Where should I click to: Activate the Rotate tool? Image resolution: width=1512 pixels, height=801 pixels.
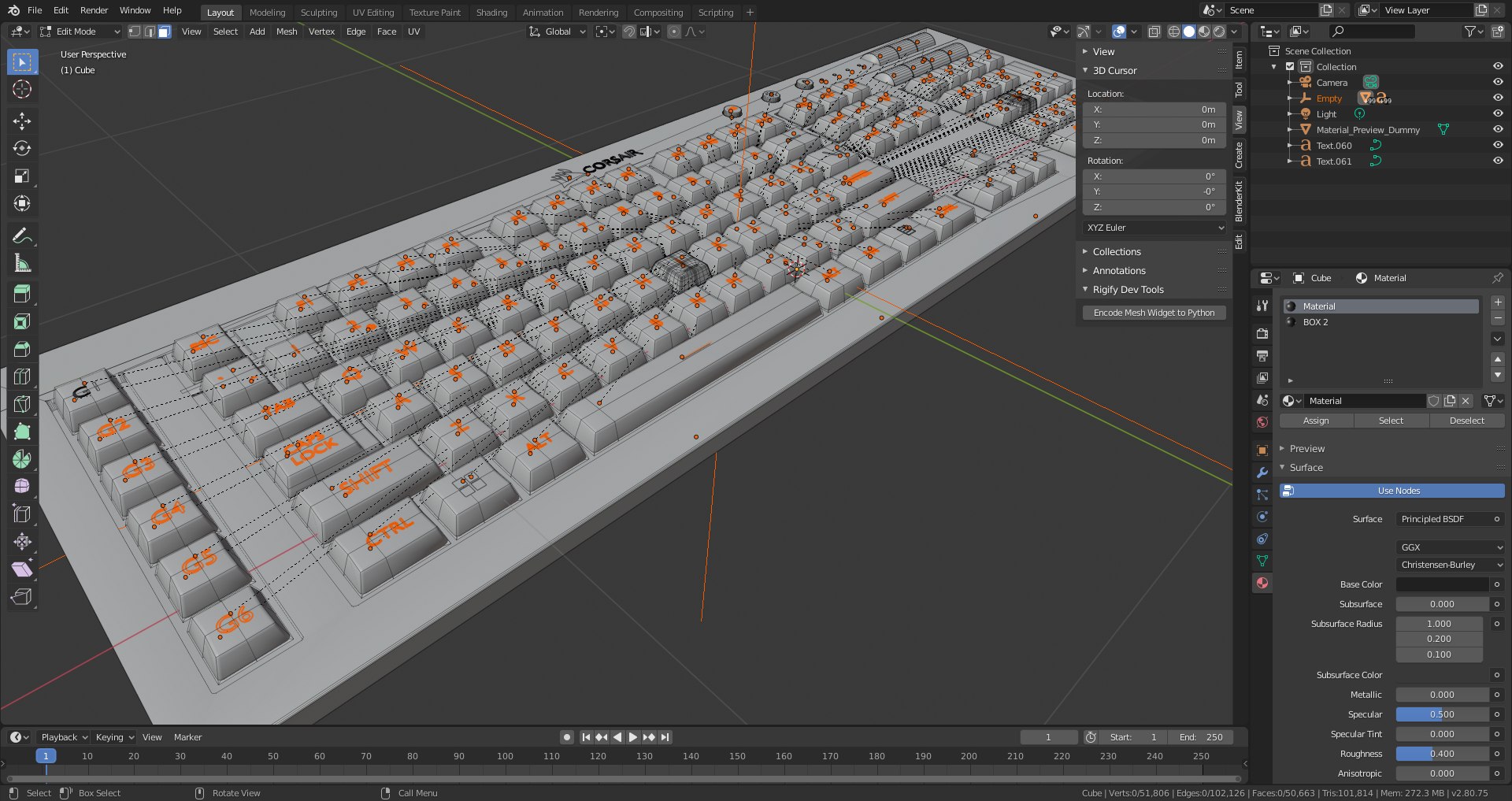pyautogui.click(x=22, y=148)
